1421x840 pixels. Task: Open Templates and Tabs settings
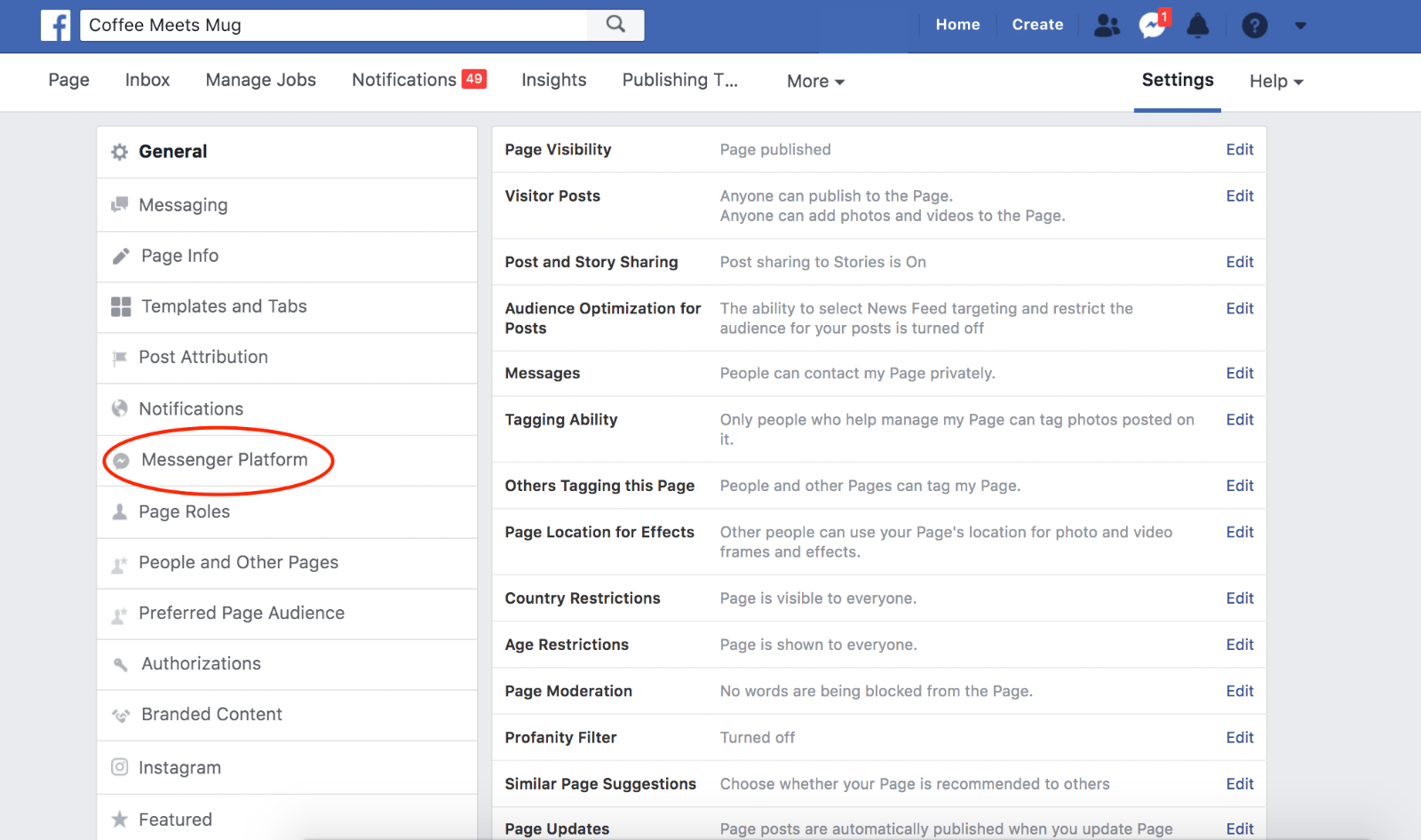[x=287, y=307]
